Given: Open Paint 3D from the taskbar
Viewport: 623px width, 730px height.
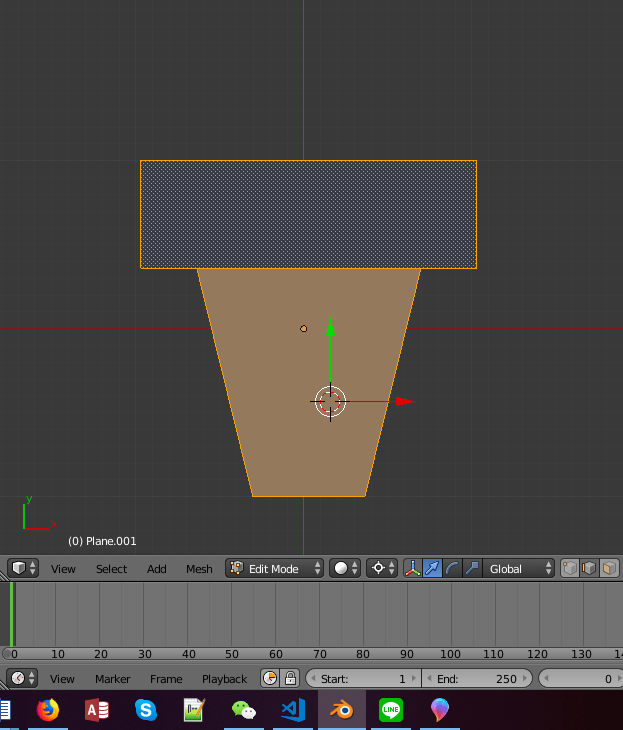Looking at the screenshot, I should pyautogui.click(x=440, y=710).
